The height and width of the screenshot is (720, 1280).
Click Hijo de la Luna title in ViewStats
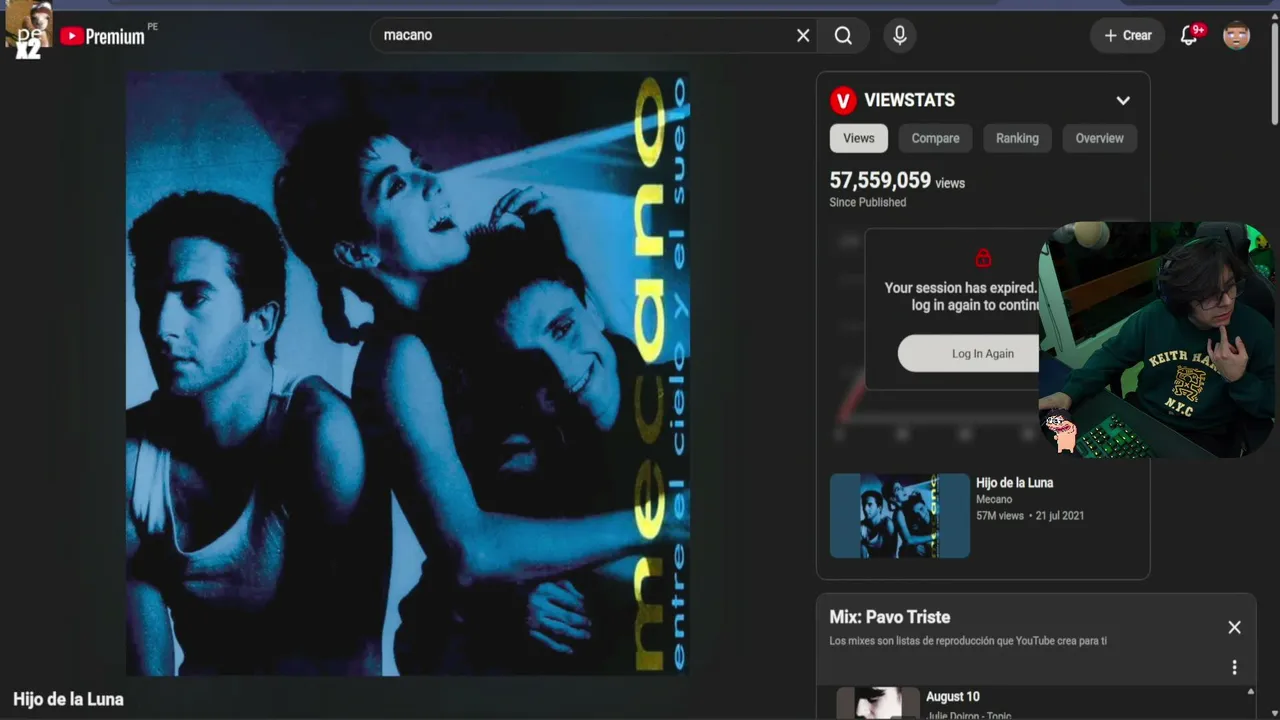pyautogui.click(x=1014, y=483)
